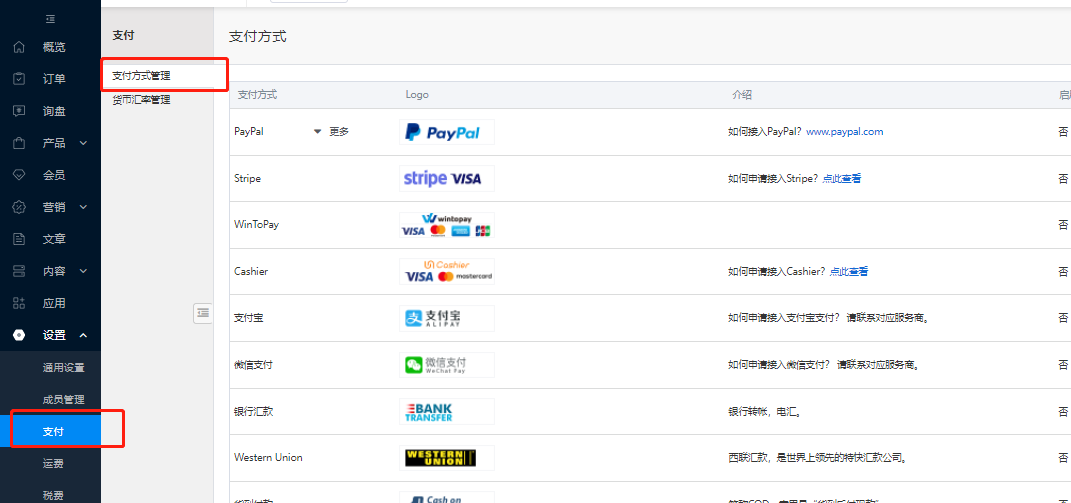Click the sidebar collapse icon at top
The height and width of the screenshot is (503, 1071).
pyautogui.click(x=50, y=19)
